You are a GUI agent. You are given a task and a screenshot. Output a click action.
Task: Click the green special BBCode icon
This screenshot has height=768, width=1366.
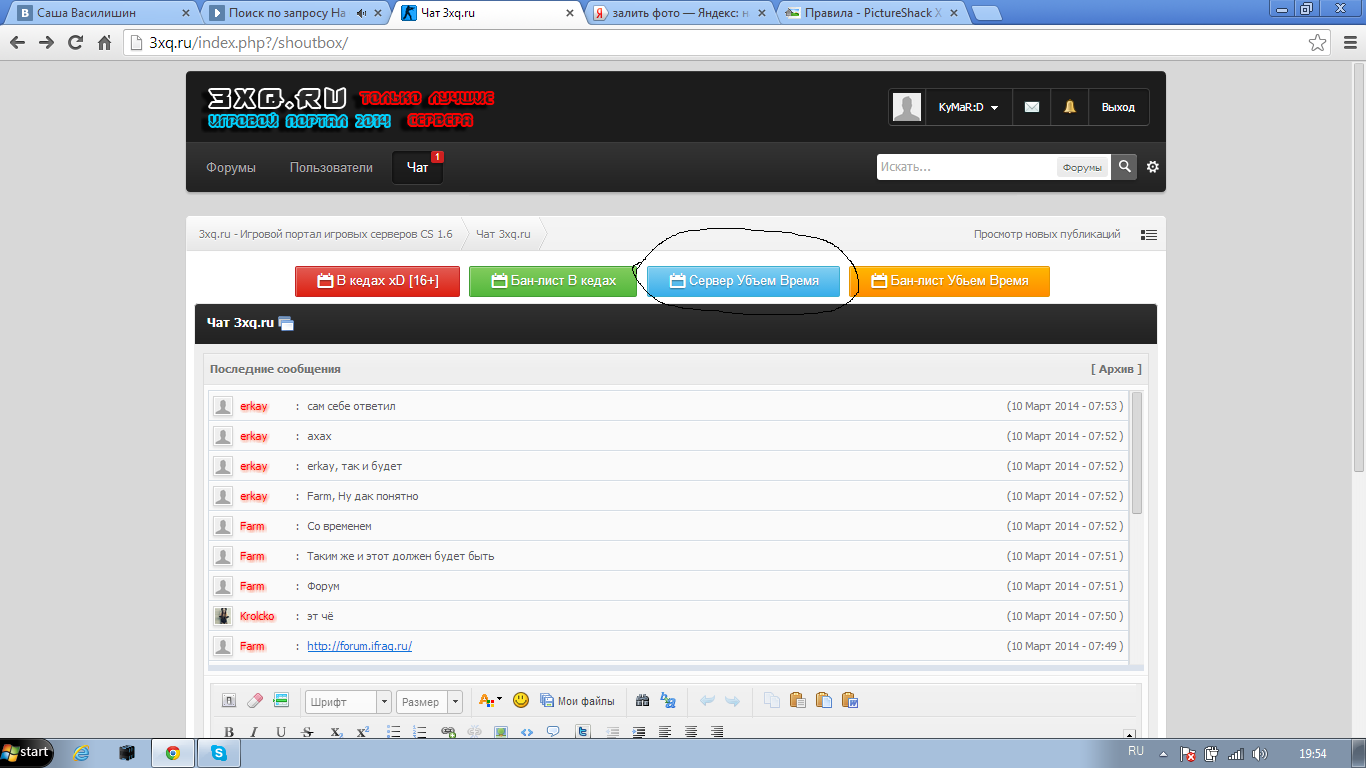coord(281,700)
